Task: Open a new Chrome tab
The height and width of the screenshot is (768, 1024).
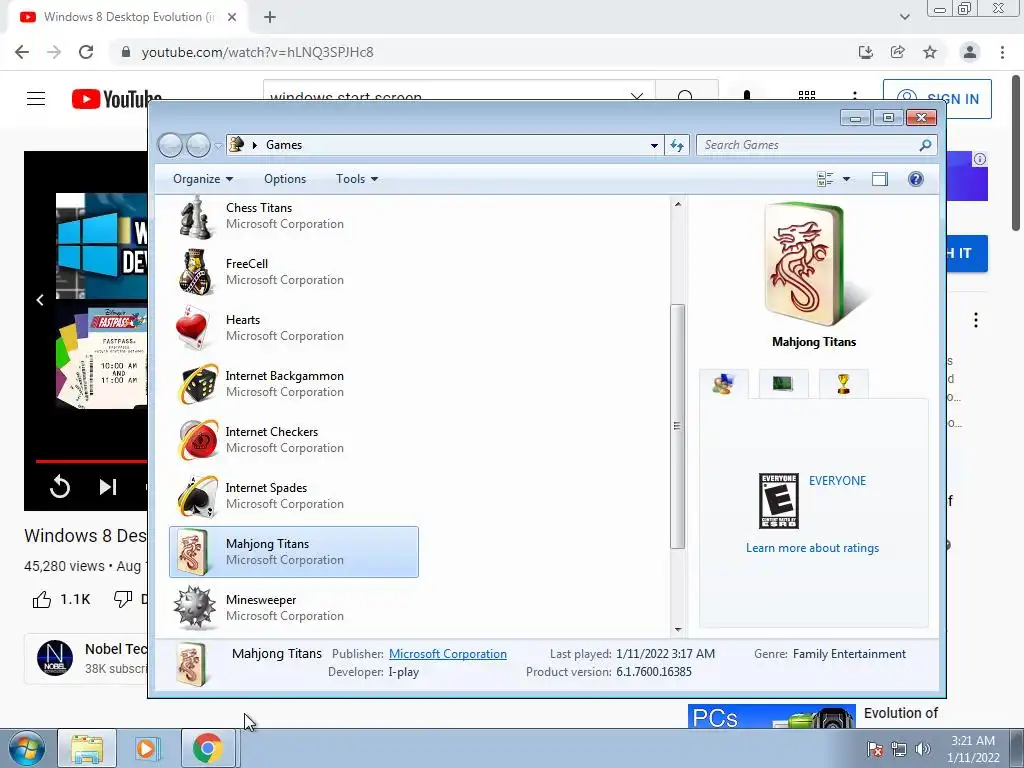Action: point(270,17)
